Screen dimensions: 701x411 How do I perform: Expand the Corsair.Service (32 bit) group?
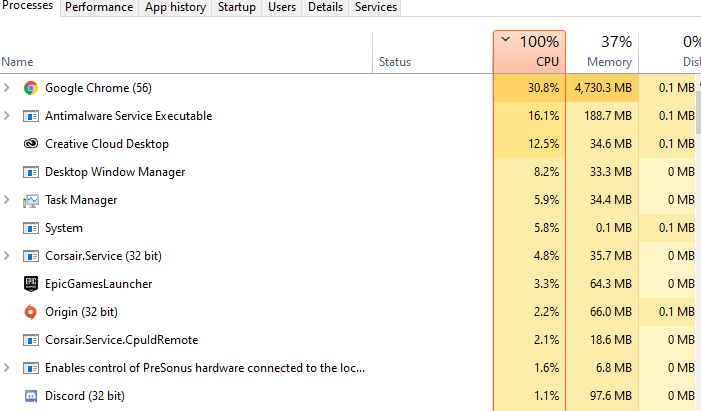coord(7,256)
